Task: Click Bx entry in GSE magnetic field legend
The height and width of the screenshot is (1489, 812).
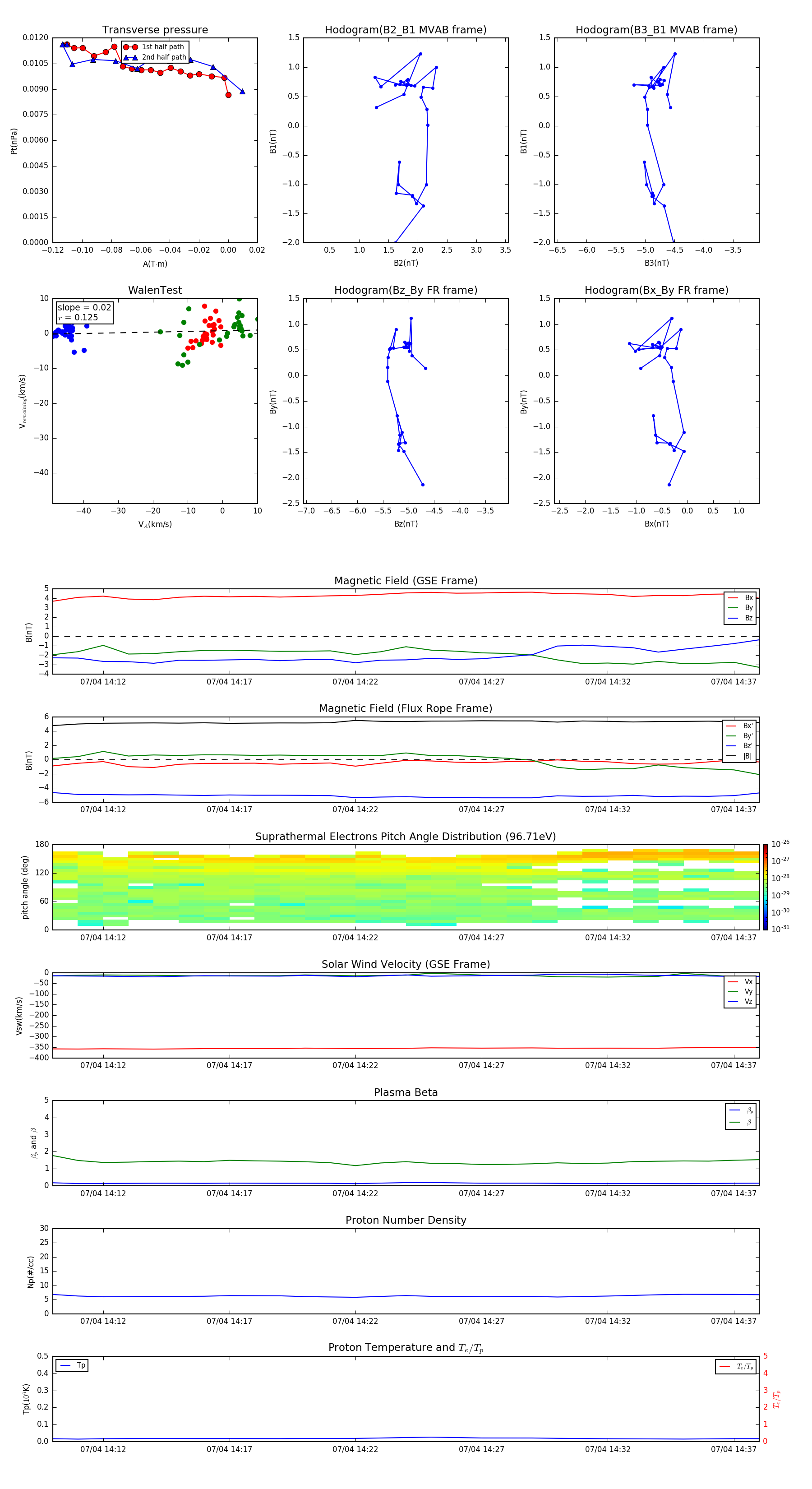Action: click(x=740, y=598)
